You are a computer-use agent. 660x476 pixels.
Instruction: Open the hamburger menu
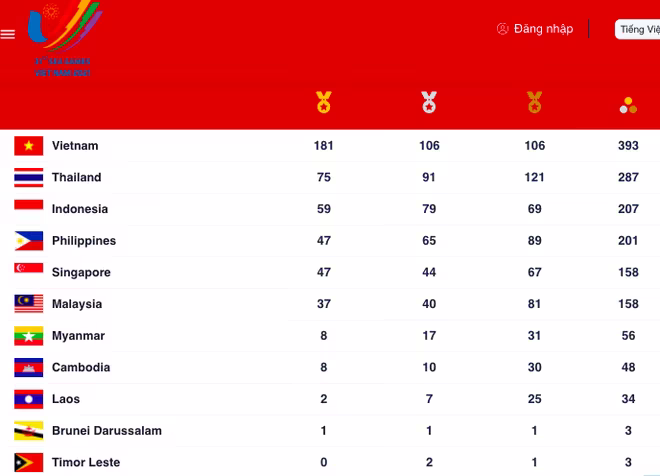8,34
